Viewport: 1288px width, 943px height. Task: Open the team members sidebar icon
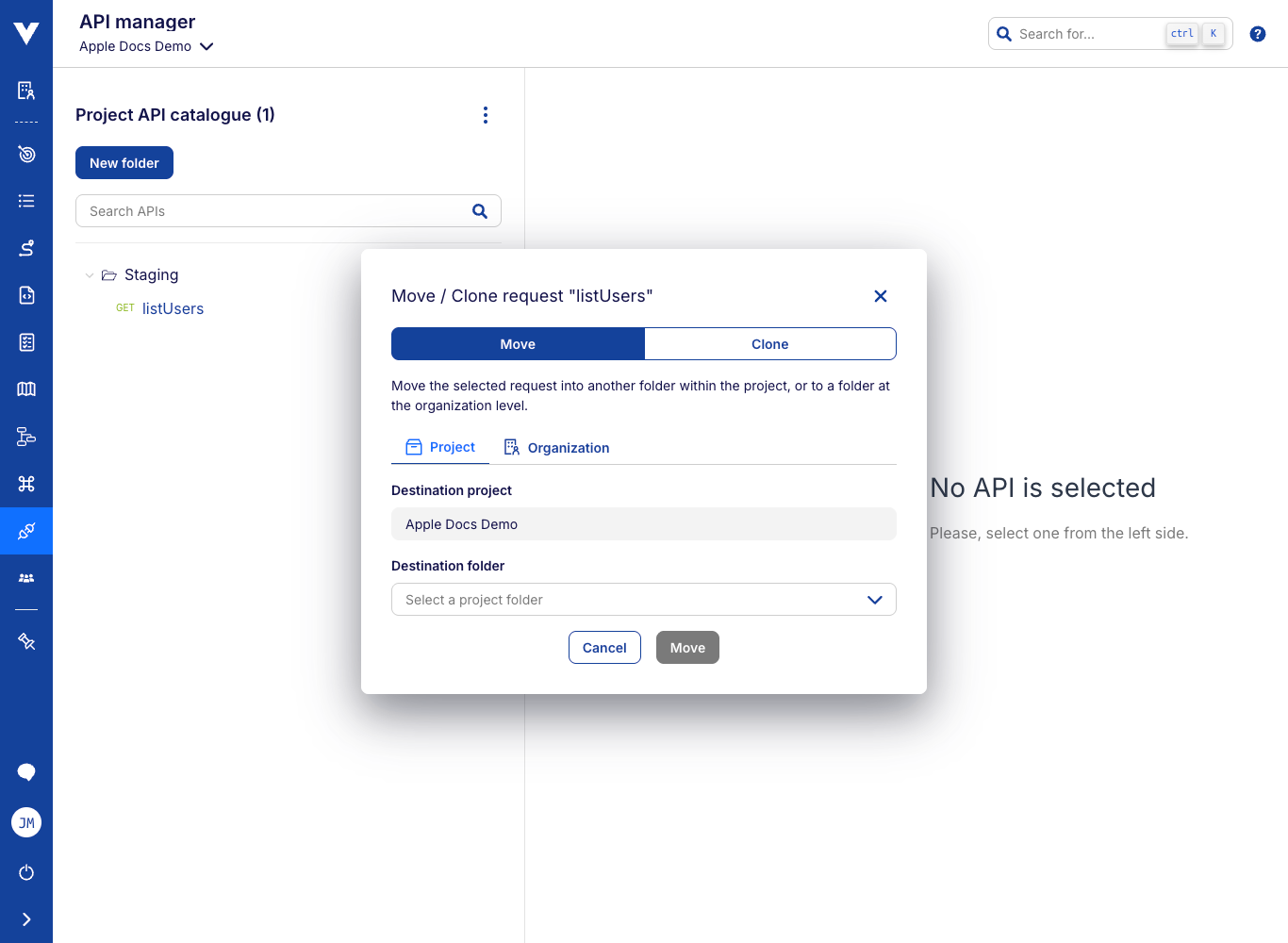(26, 578)
